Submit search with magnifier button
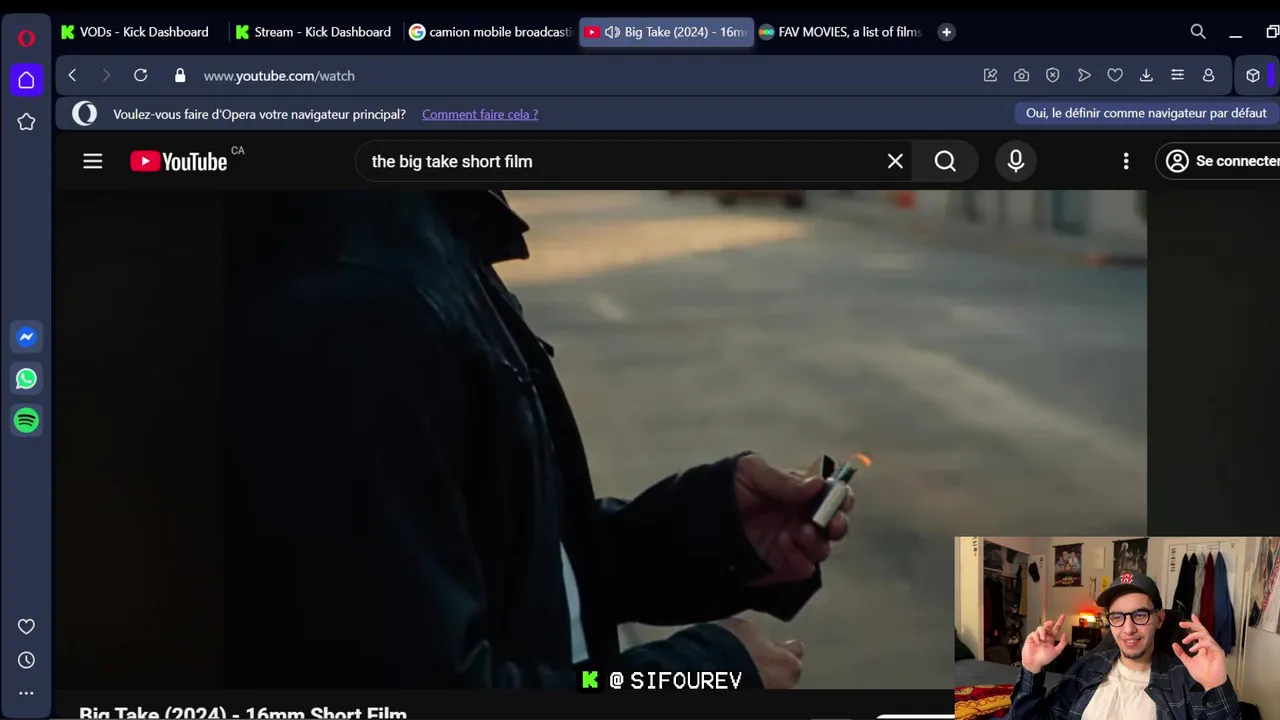1280x720 pixels. (x=945, y=161)
